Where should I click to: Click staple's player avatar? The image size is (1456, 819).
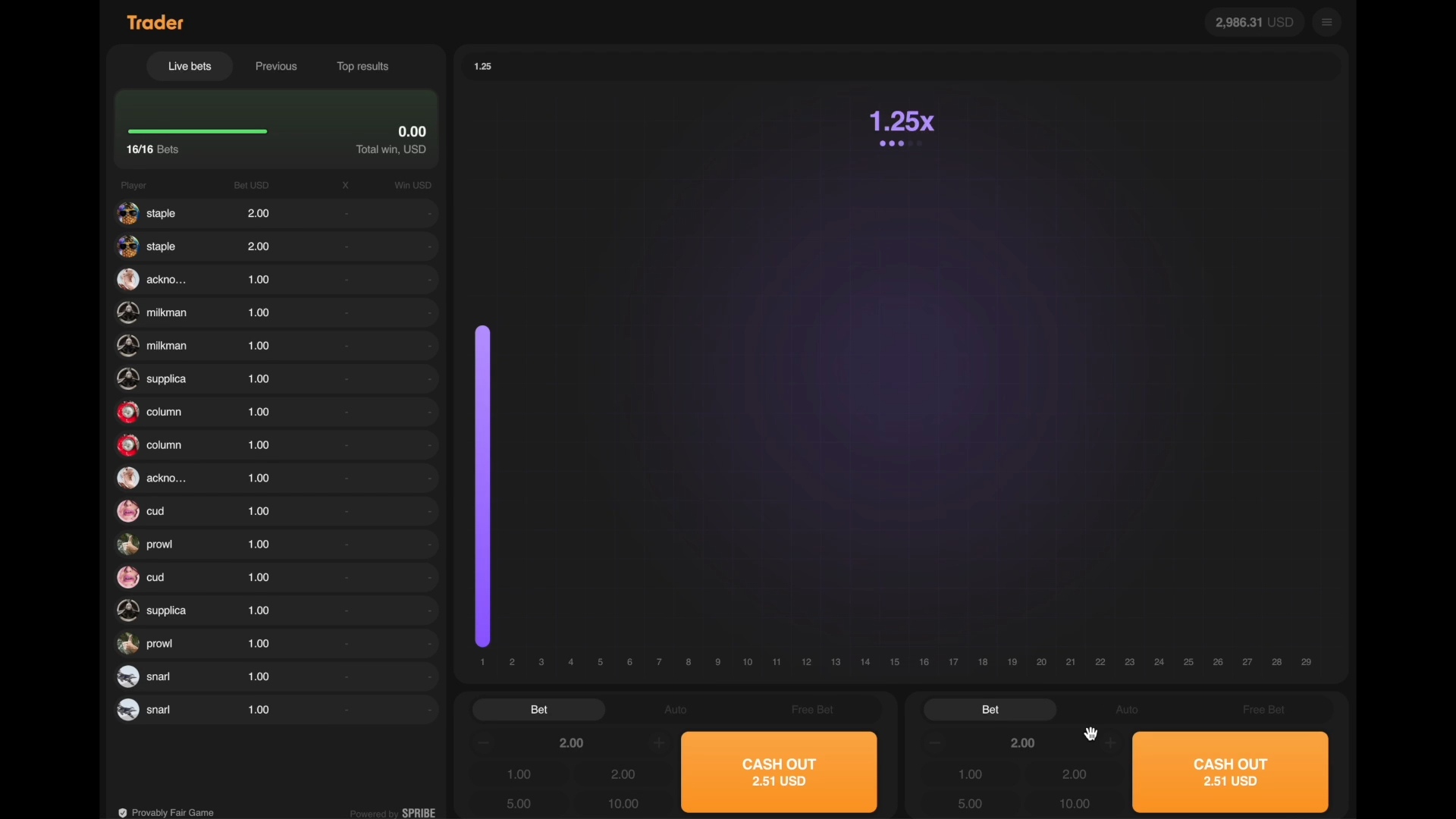tap(127, 213)
